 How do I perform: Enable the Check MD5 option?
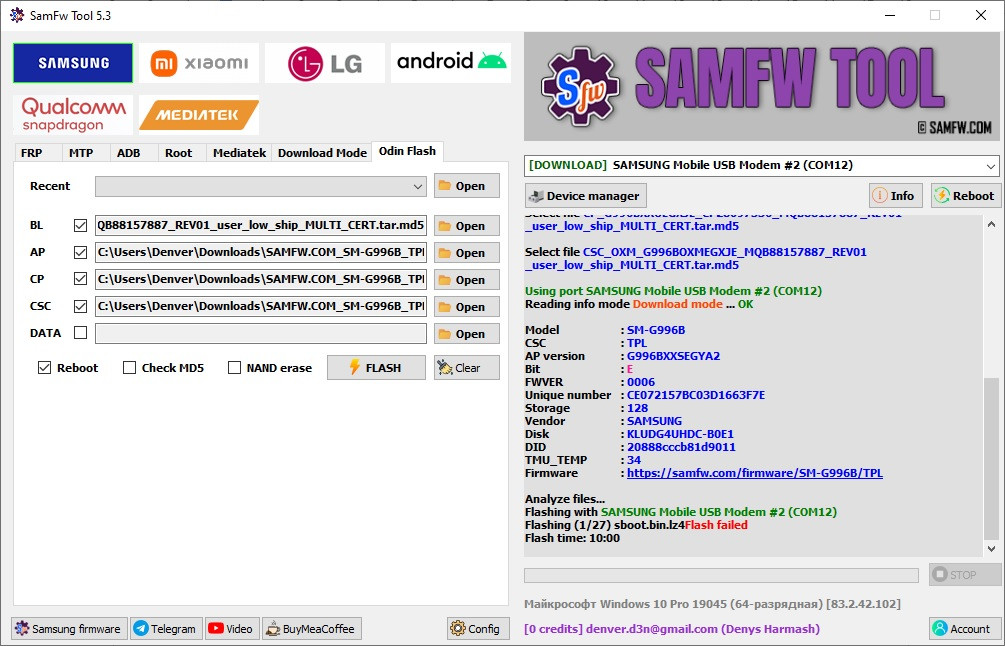[x=129, y=368]
